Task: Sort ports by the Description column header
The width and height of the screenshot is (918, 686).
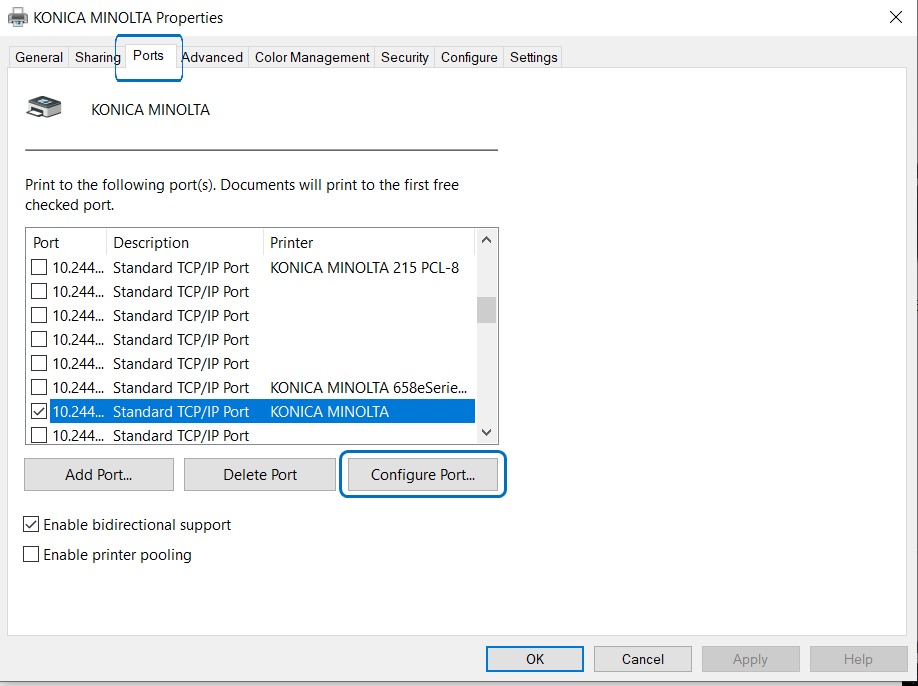Action: (150, 242)
